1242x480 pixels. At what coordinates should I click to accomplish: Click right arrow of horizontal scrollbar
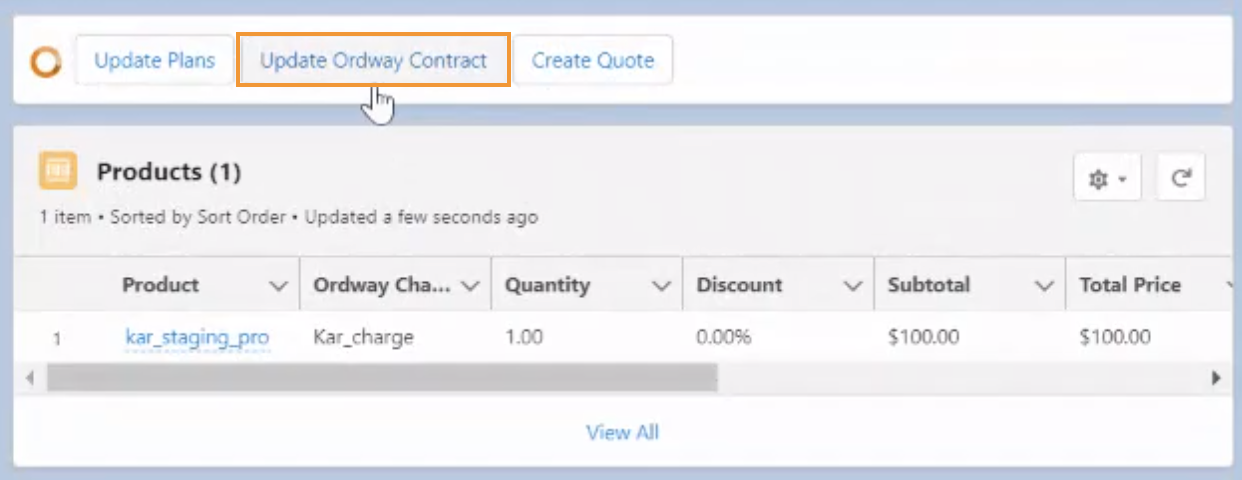[x=1216, y=378]
